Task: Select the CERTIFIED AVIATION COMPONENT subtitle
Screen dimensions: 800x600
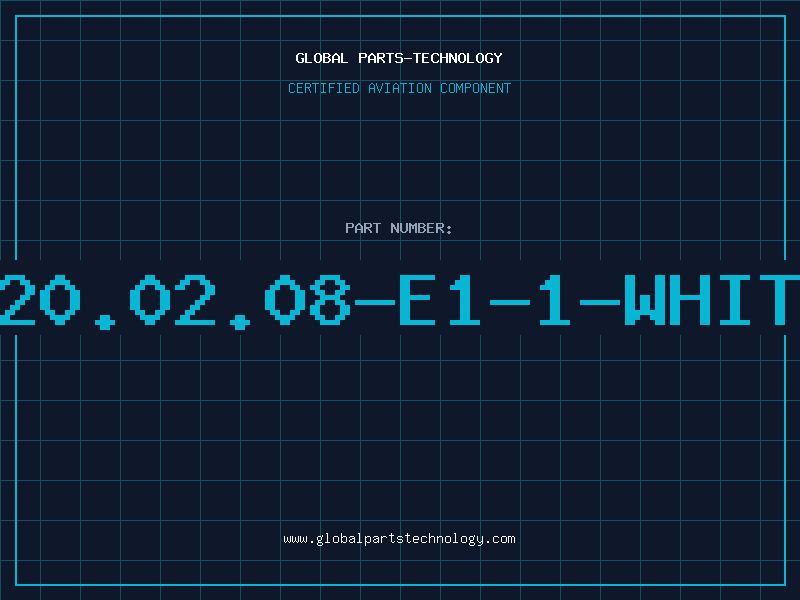Action: click(x=399, y=88)
